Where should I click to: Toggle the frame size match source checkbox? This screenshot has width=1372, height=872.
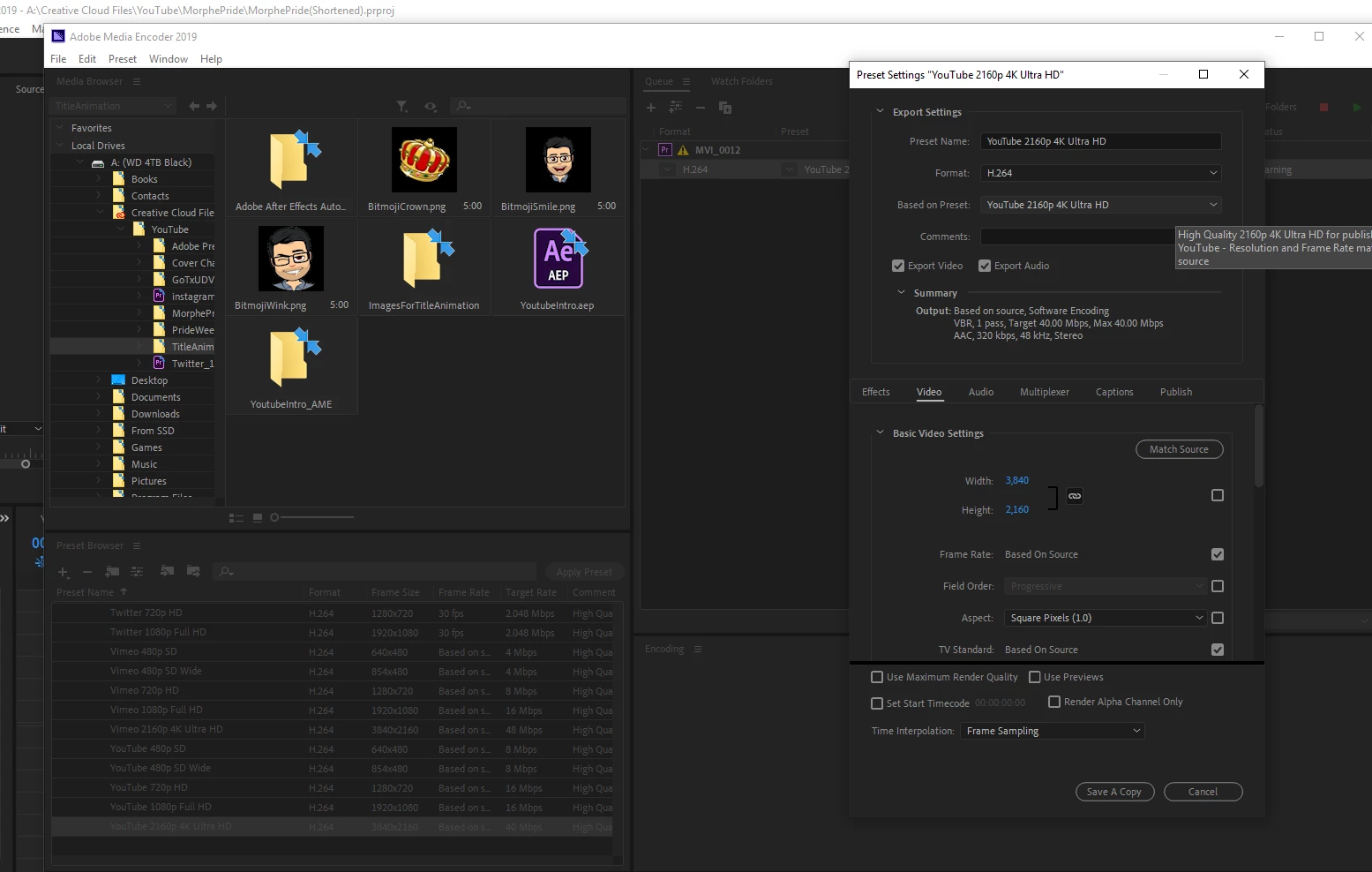1218,495
